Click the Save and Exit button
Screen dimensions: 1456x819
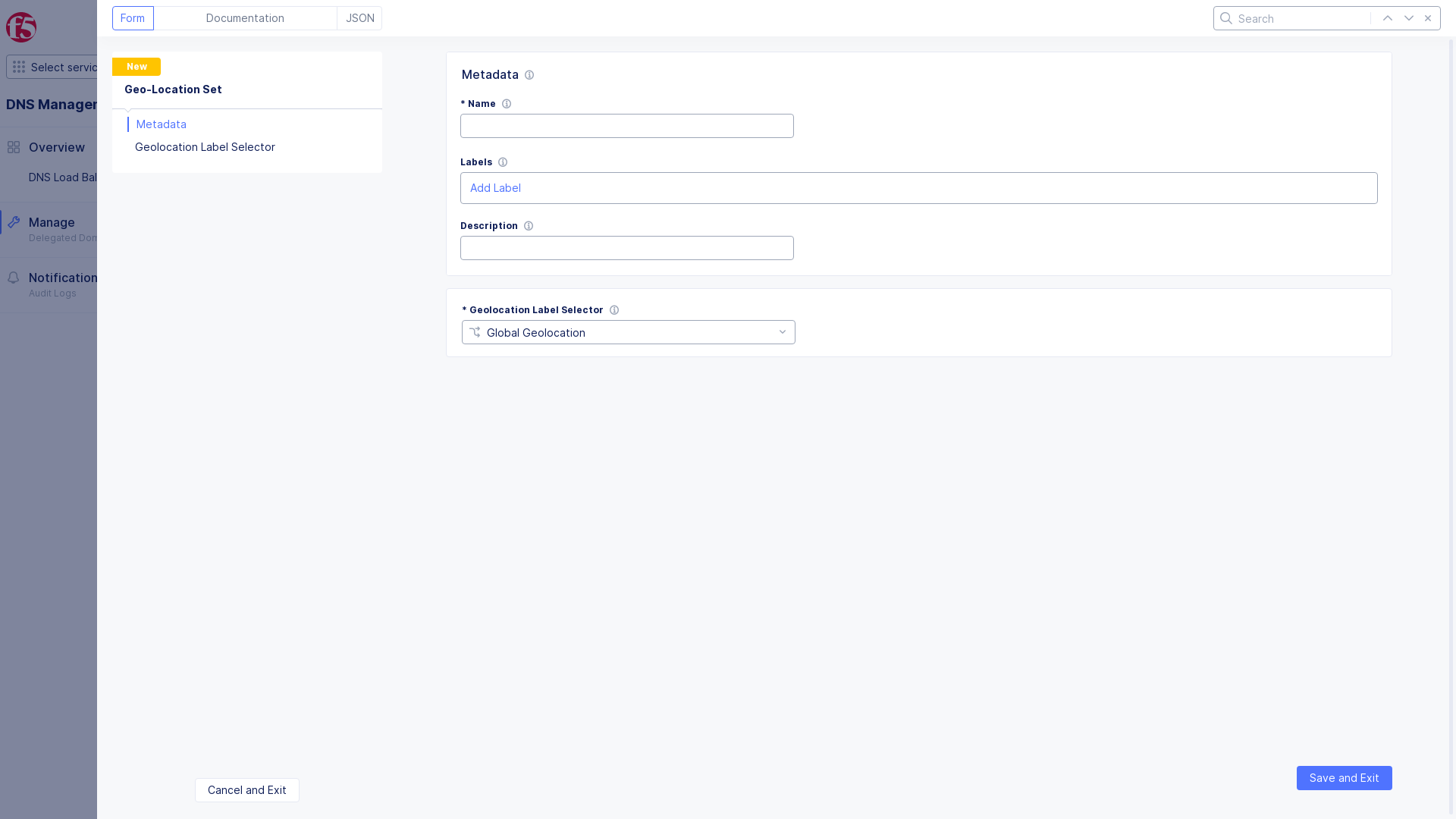(x=1344, y=778)
